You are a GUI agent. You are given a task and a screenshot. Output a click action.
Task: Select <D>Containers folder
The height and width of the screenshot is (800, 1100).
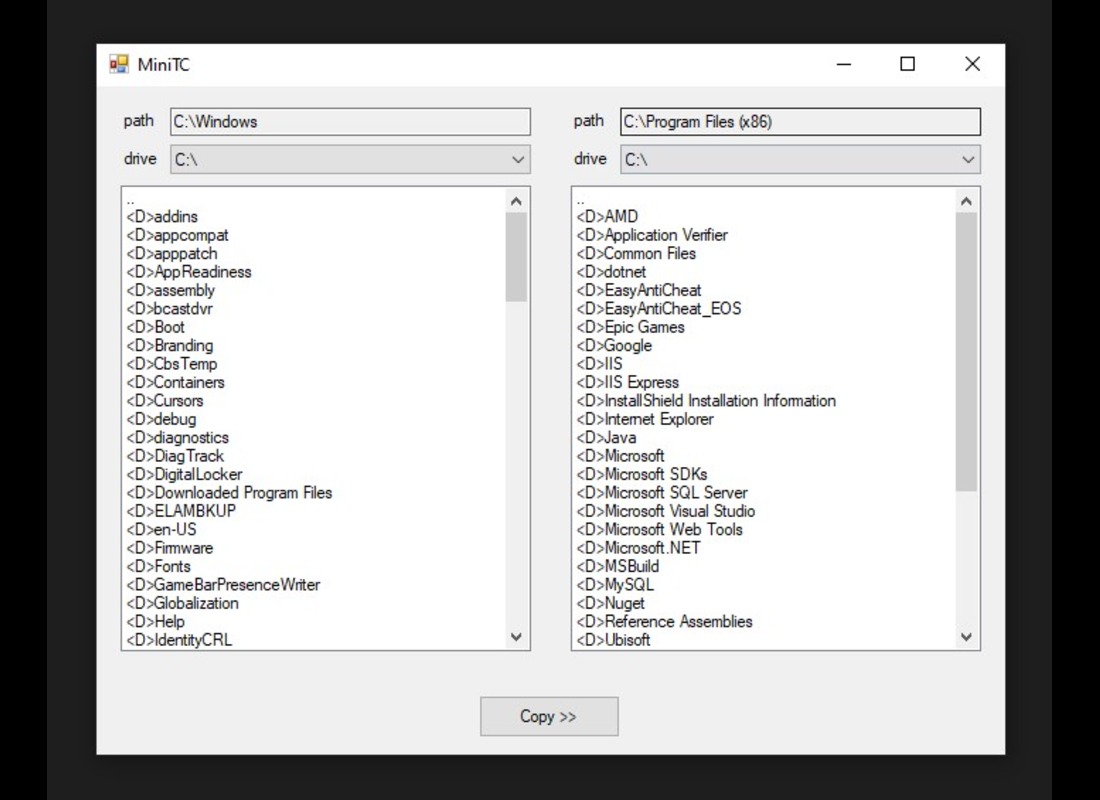point(175,382)
